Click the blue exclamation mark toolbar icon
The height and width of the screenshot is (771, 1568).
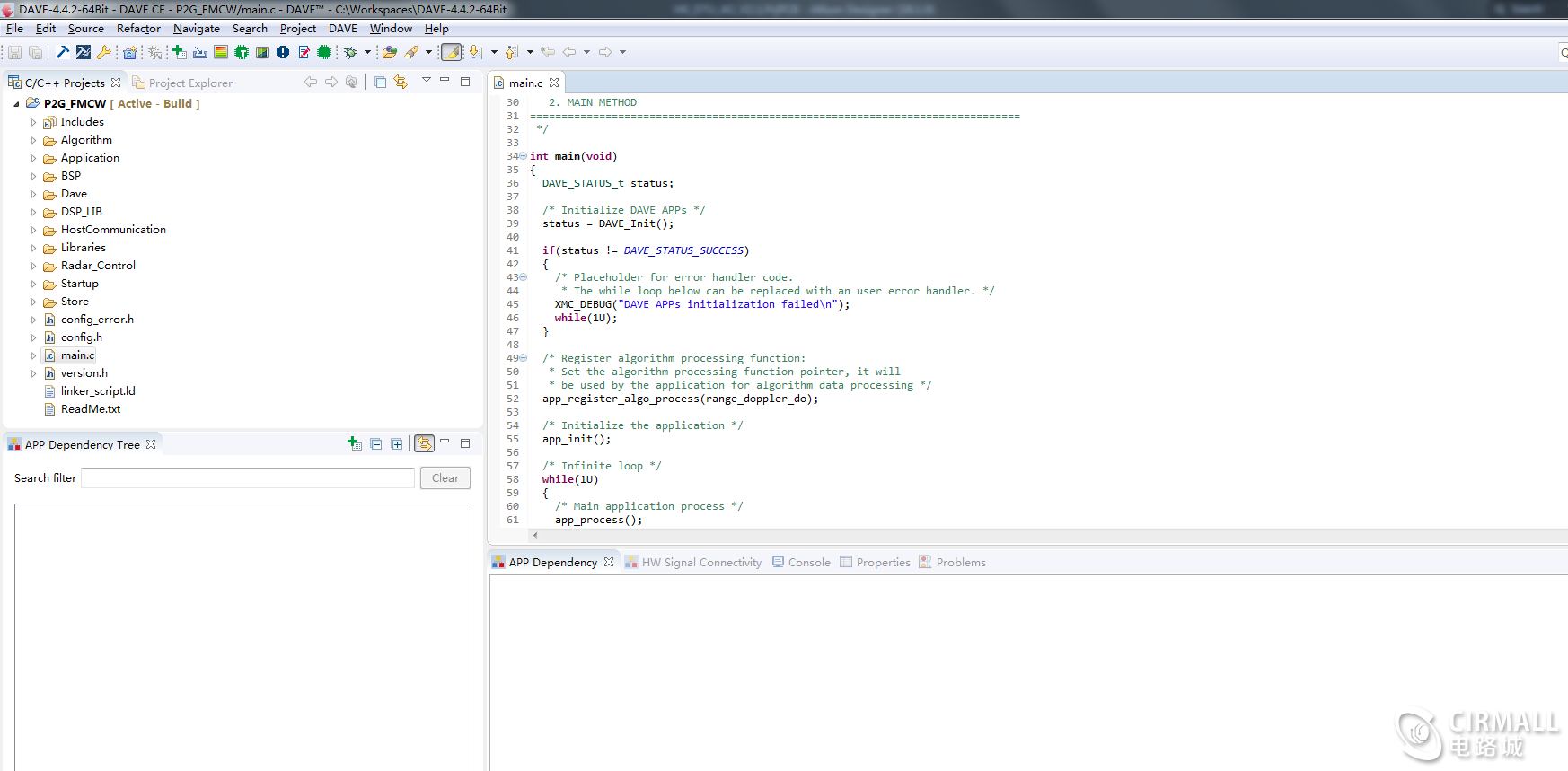[x=283, y=52]
